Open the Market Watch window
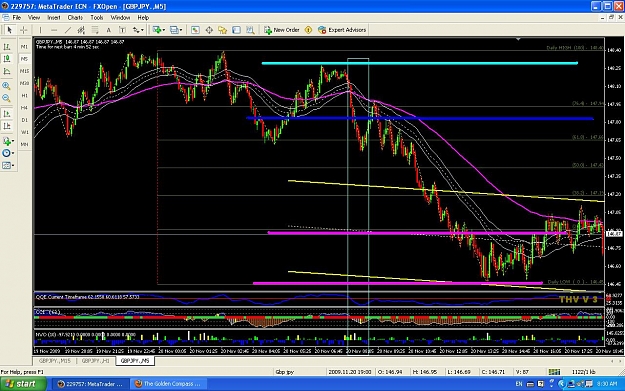625x391 pixels. click(195, 30)
